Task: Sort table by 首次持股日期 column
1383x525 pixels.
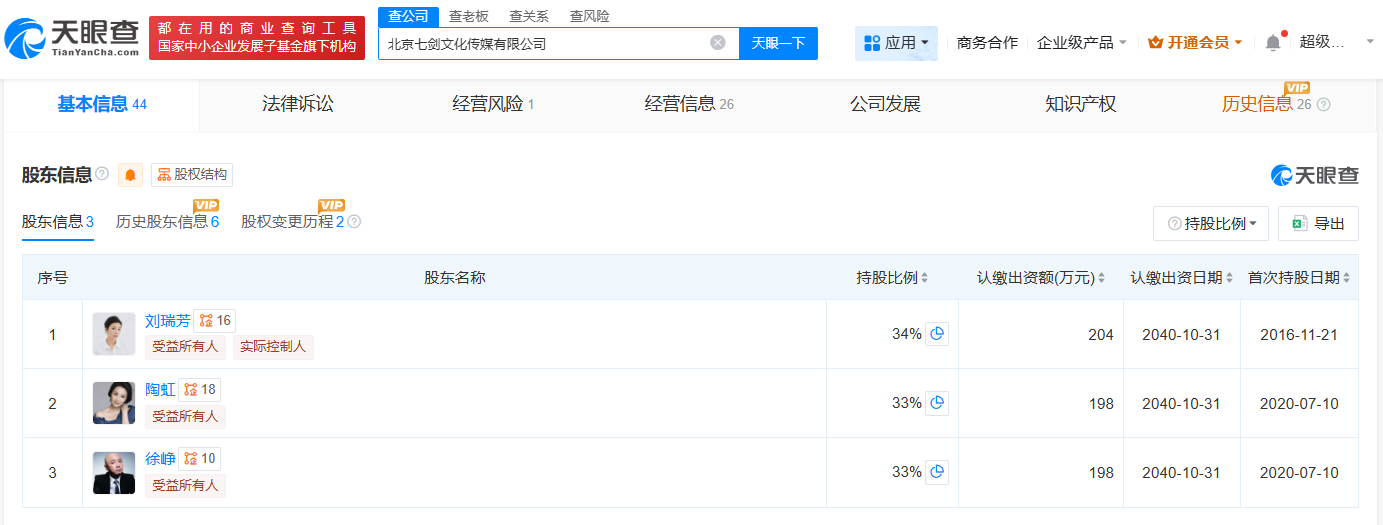Action: [x=1299, y=278]
